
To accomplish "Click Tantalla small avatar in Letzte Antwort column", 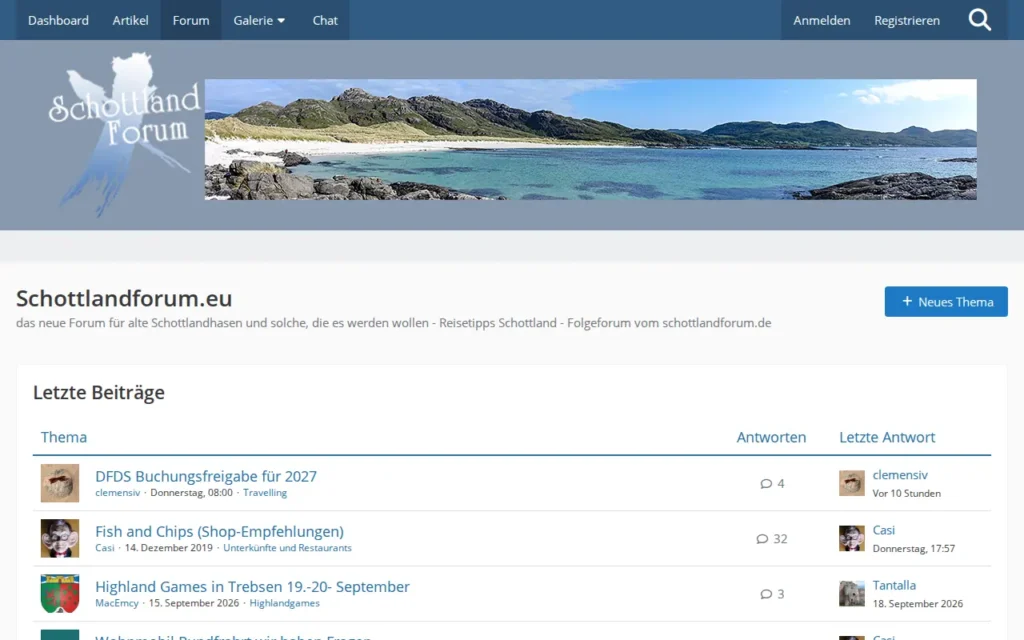I will [x=852, y=594].
